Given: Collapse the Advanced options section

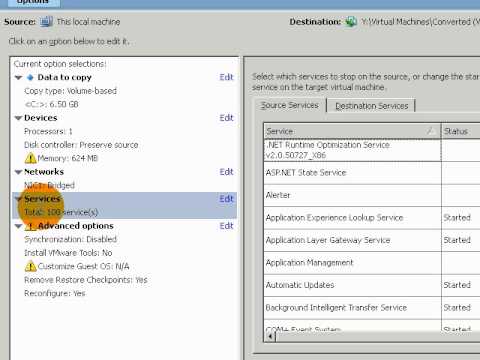Looking at the screenshot, I should pos(18,226).
